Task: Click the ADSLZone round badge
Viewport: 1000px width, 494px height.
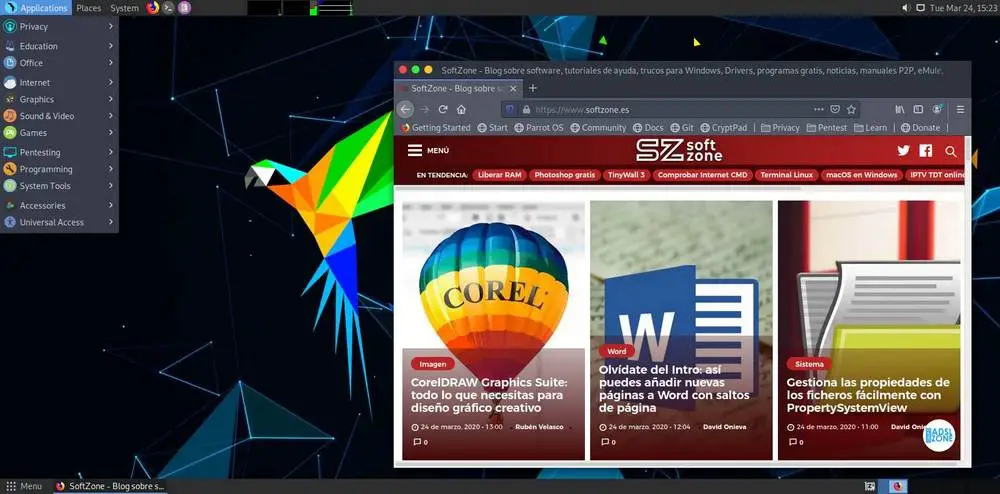Action: point(939,436)
